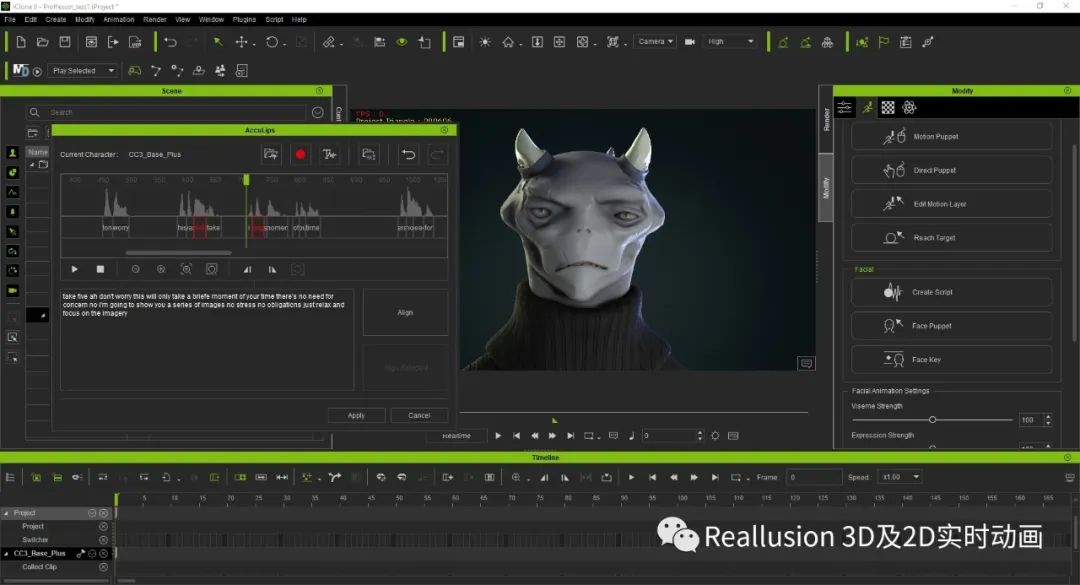Toggle the green eye visibility icon in toolbar
The height and width of the screenshot is (585, 1080).
click(x=402, y=42)
